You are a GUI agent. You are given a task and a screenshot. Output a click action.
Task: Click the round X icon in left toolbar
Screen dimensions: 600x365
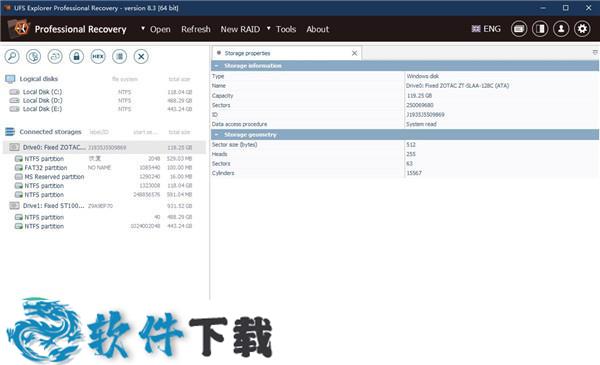tap(141, 57)
